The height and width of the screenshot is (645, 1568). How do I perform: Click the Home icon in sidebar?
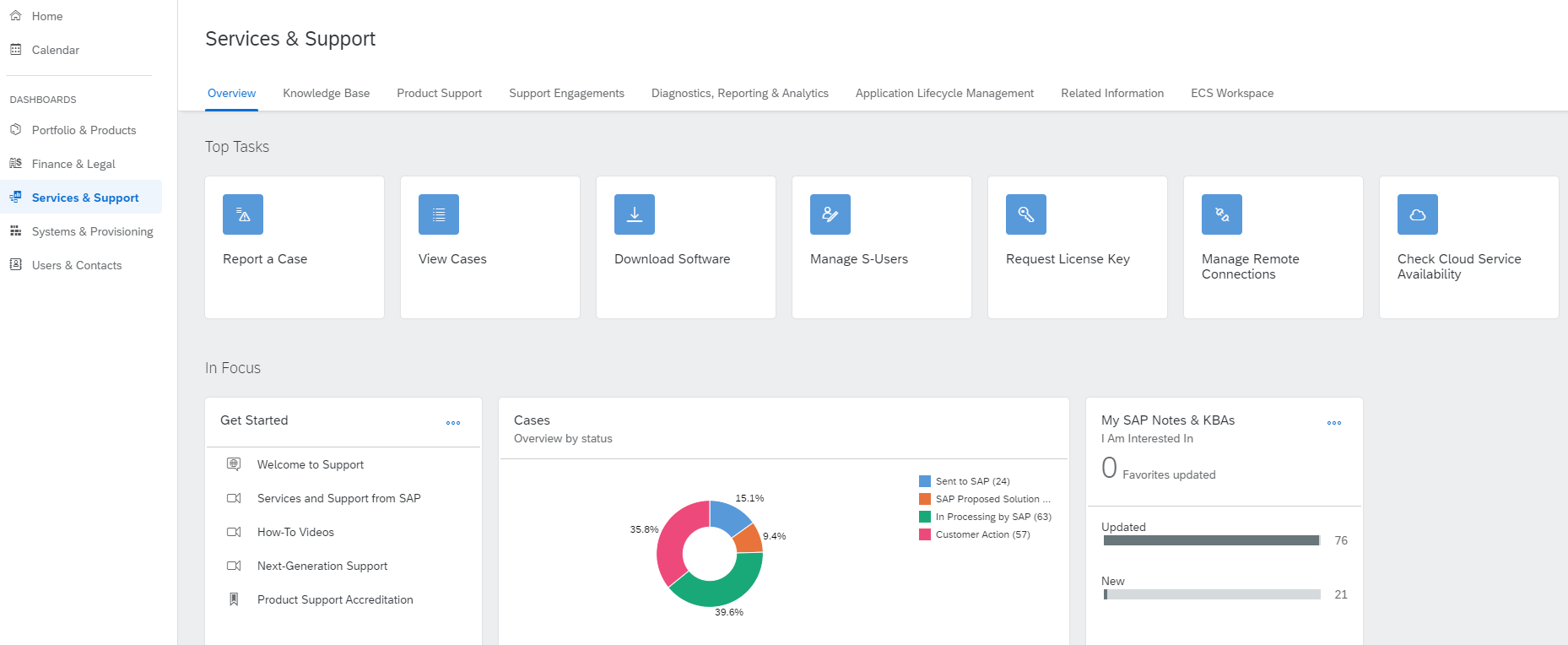[x=15, y=15]
